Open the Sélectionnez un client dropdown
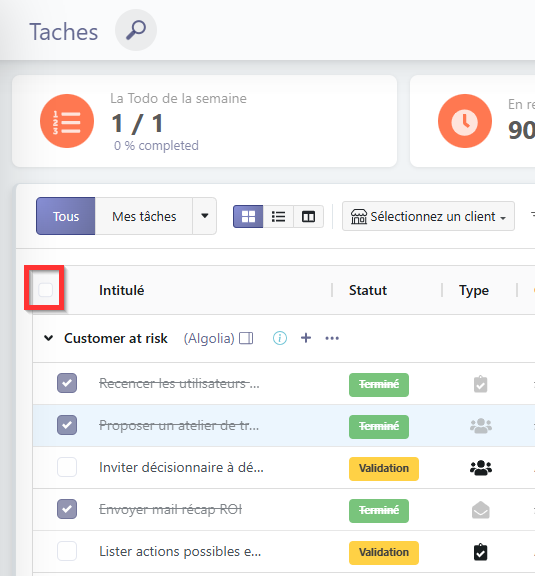Image resolution: width=535 pixels, height=576 pixels. coord(428,216)
